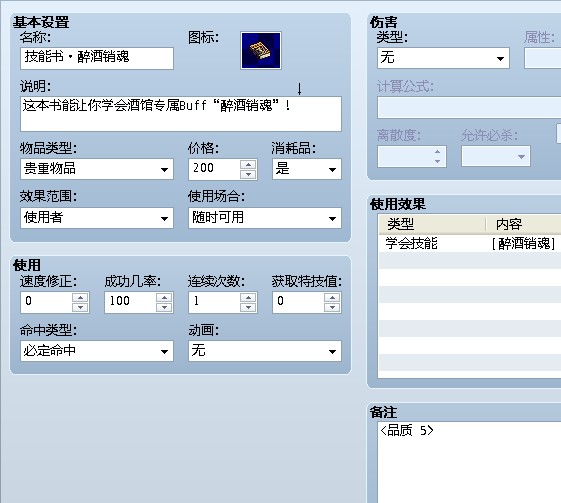The width and height of the screenshot is (561, 503).
Task: Click the 说明 description text box
Action: [x=181, y=114]
